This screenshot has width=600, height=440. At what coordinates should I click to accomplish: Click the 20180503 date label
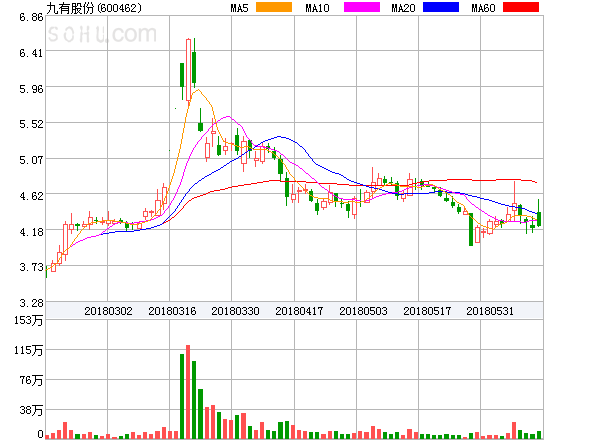click(363, 311)
